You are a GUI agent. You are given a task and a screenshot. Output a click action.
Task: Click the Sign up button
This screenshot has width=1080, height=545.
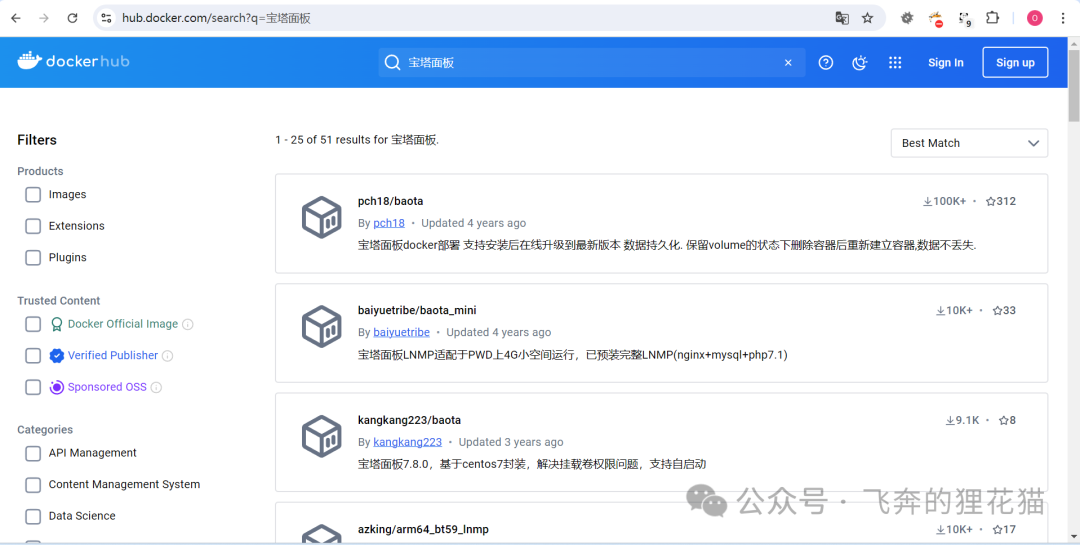click(x=1015, y=63)
